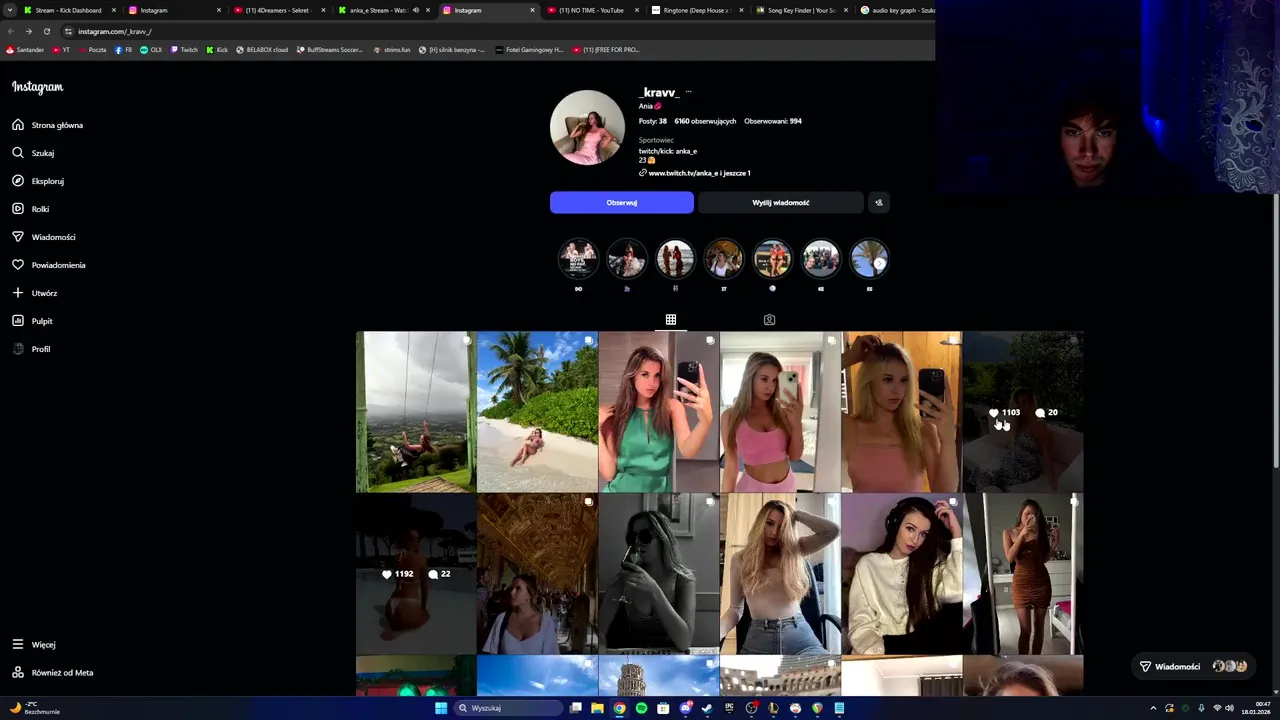The image size is (1280, 720).
Task: Open Santander bookmark
Action: 25,49
